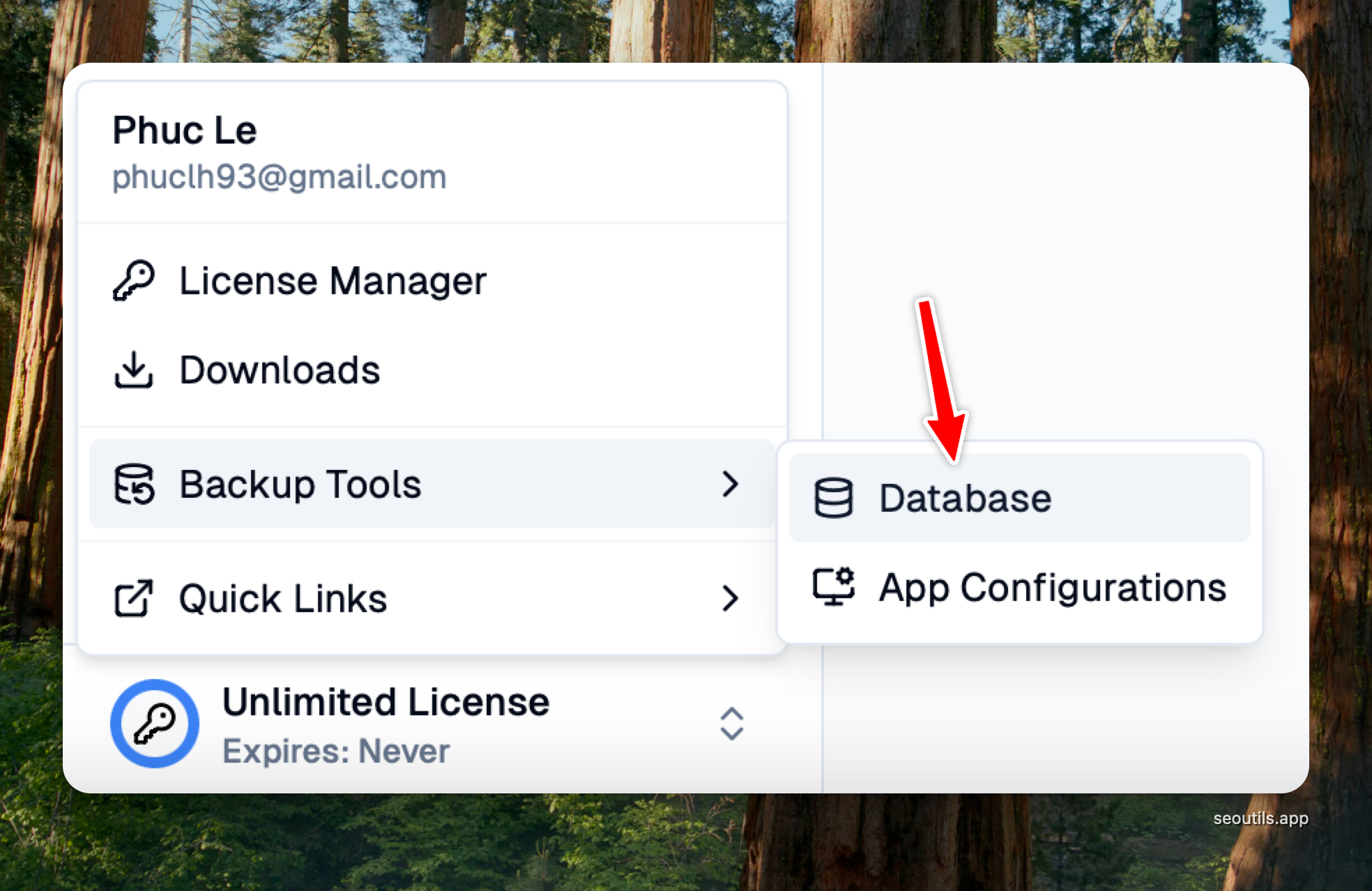This screenshot has width=1372, height=891.
Task: Click the Expires: Never text
Action: click(x=336, y=752)
